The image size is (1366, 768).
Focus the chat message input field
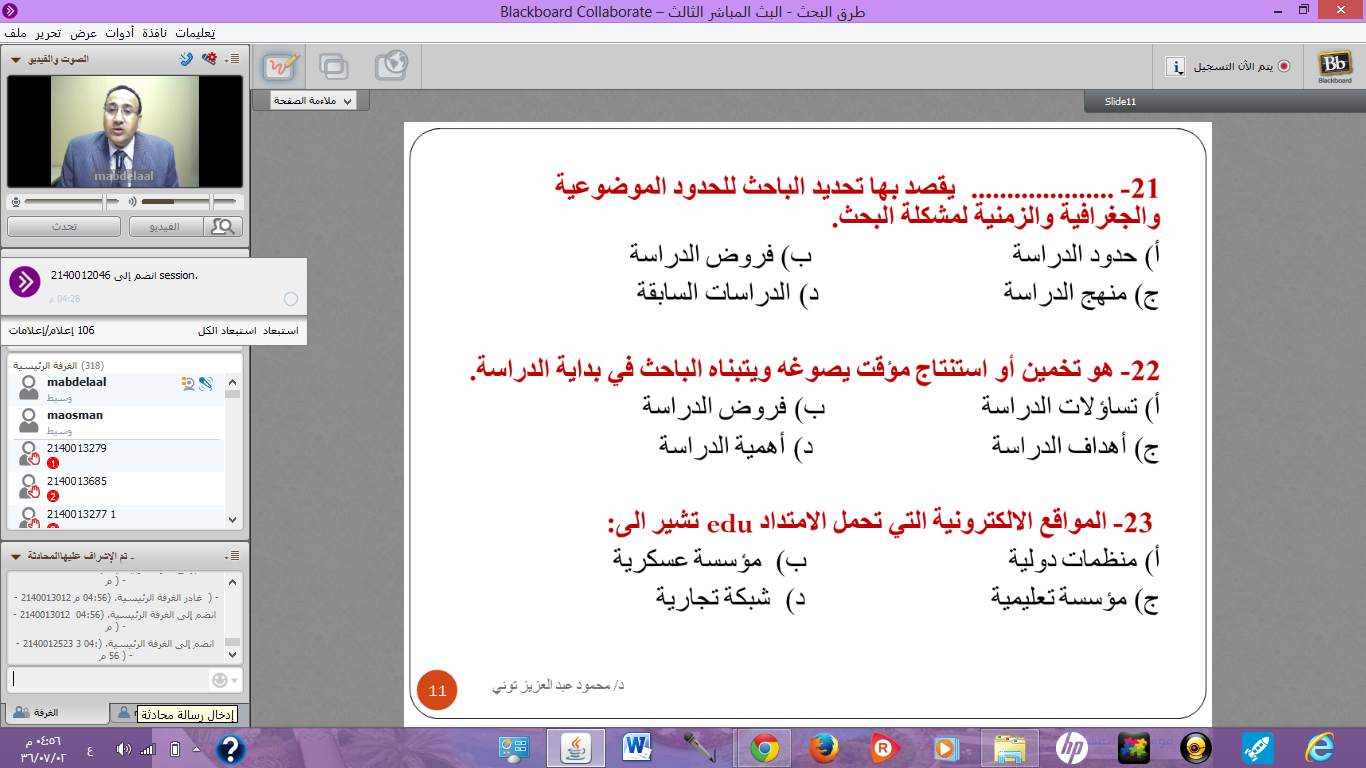pos(106,680)
